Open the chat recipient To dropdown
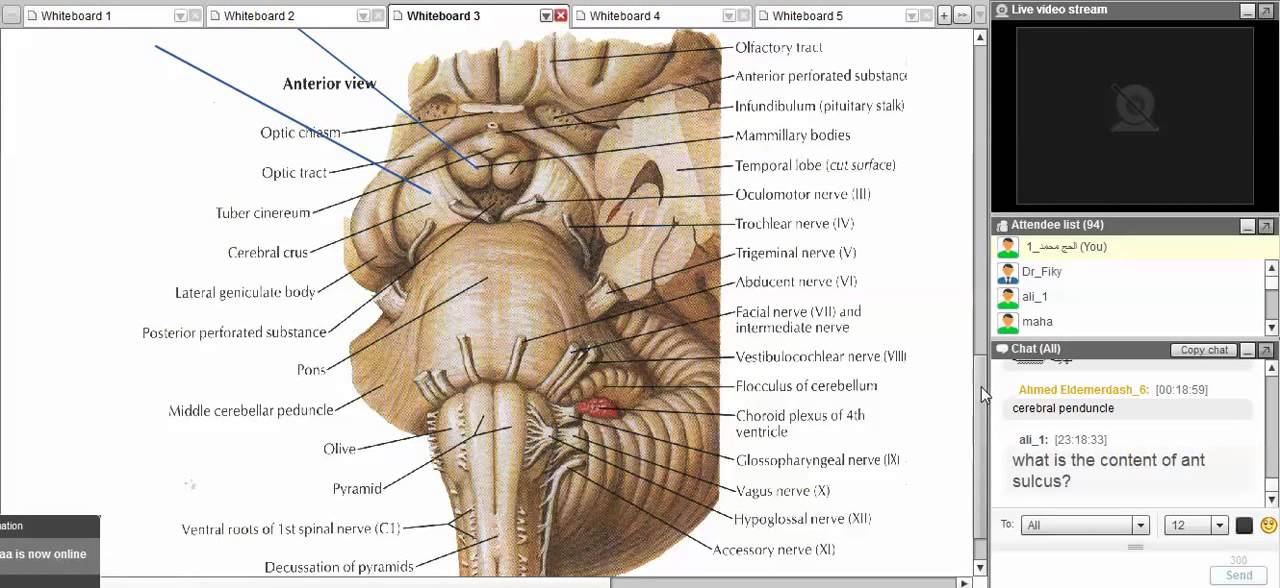Screen dimensions: 1280x588 pos(1085,525)
